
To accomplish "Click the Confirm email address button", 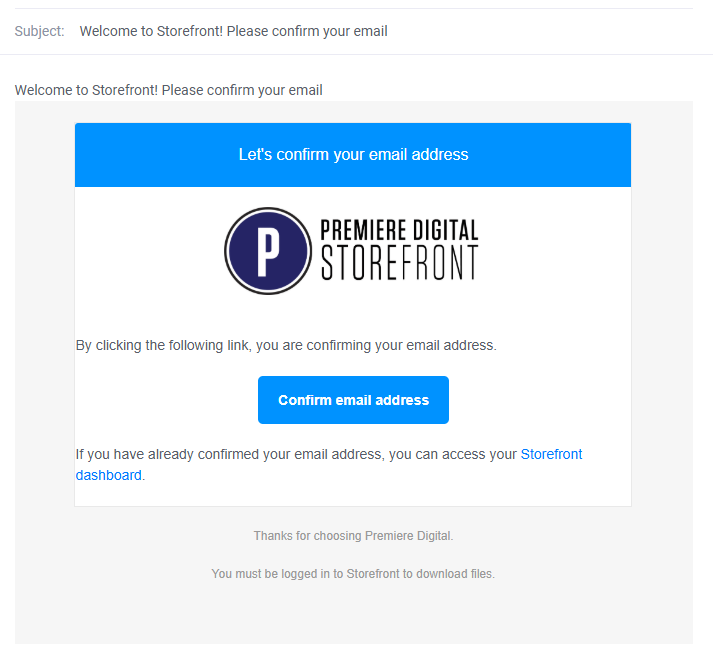I will (x=353, y=400).
